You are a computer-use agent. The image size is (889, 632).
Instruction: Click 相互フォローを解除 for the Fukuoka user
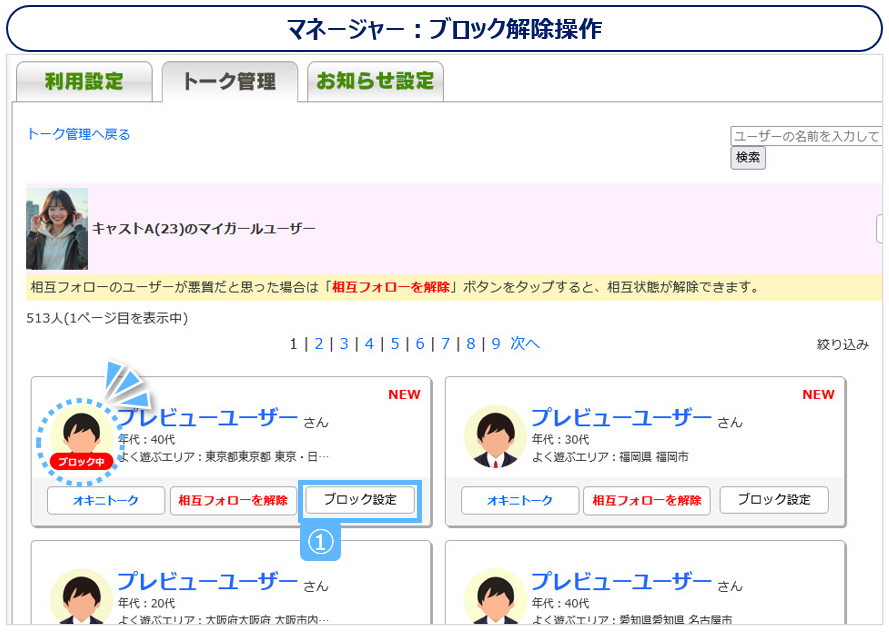pyautogui.click(x=646, y=500)
